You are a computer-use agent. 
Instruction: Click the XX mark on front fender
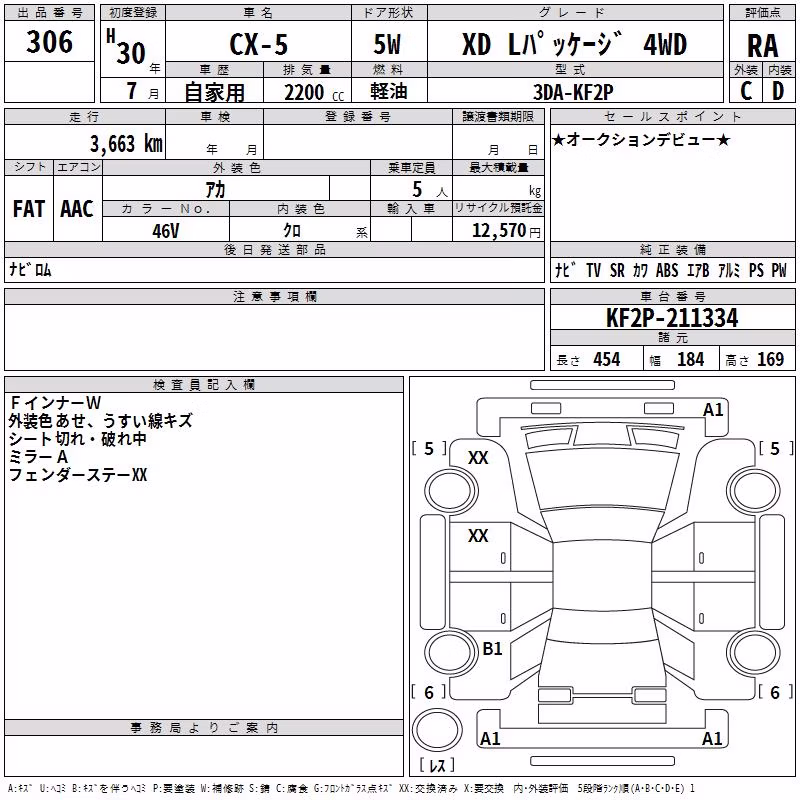478,458
